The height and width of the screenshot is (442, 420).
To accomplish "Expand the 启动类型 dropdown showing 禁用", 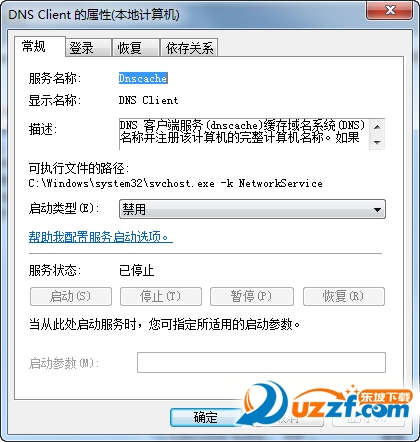I will (252, 209).
